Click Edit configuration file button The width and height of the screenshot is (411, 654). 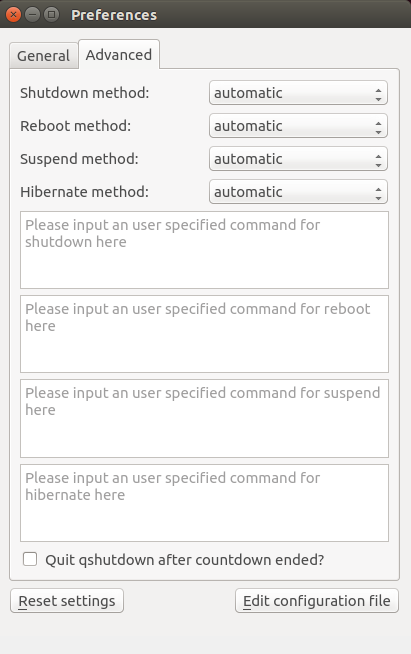[317, 601]
